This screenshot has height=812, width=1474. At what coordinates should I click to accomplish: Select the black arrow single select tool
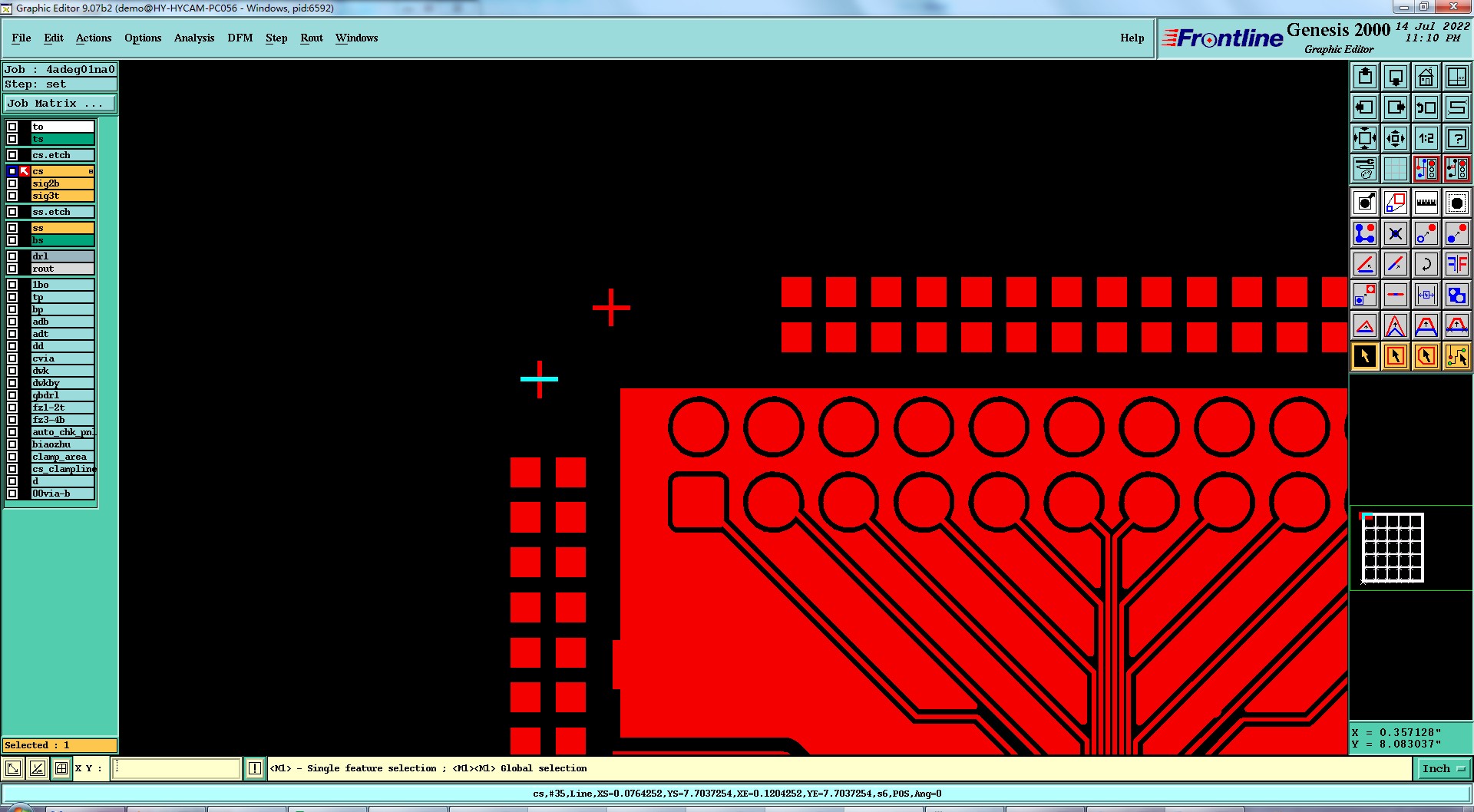[1365, 356]
